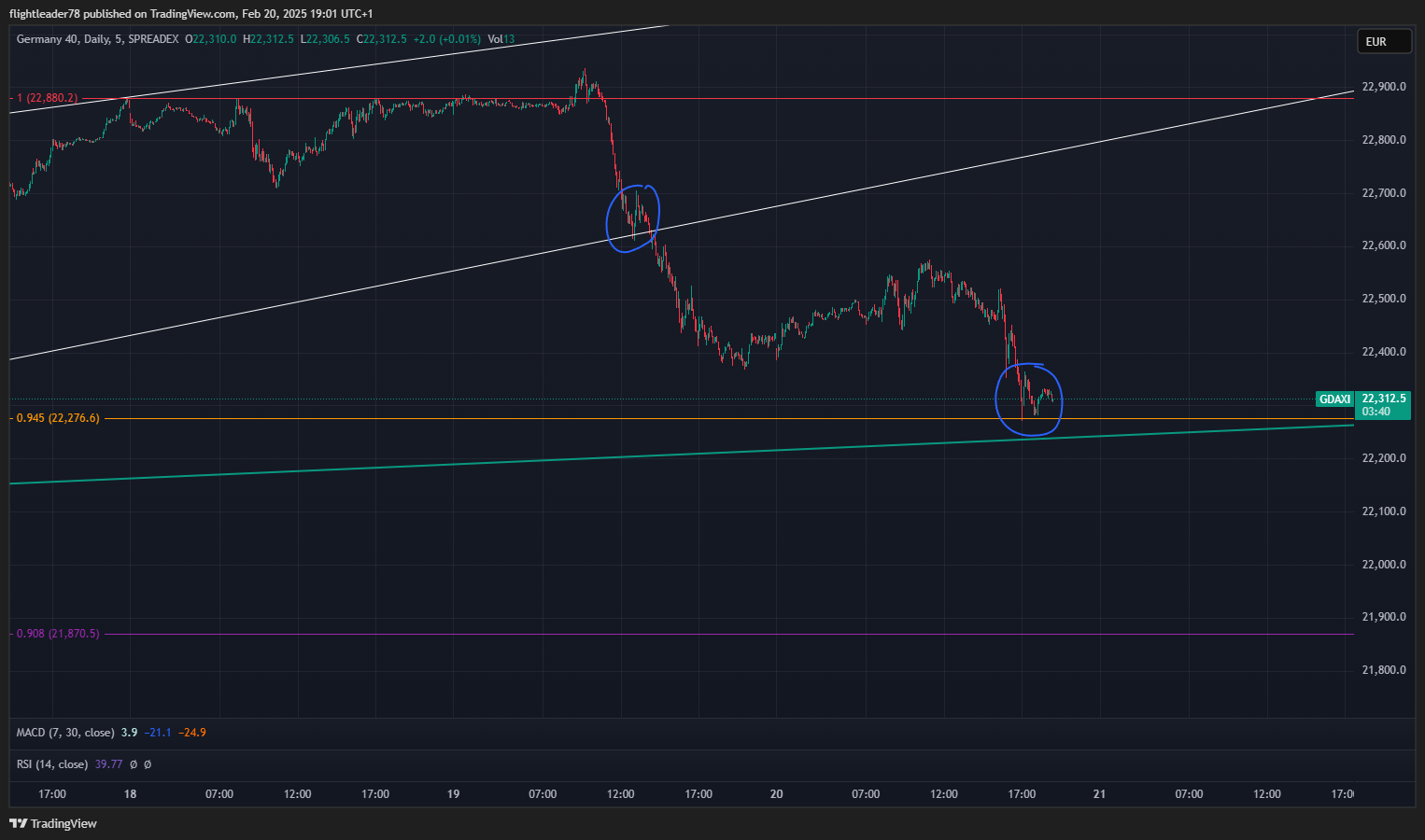Click the 22,400.0 price axis label
The height and width of the screenshot is (840, 1425).
[x=1384, y=352]
